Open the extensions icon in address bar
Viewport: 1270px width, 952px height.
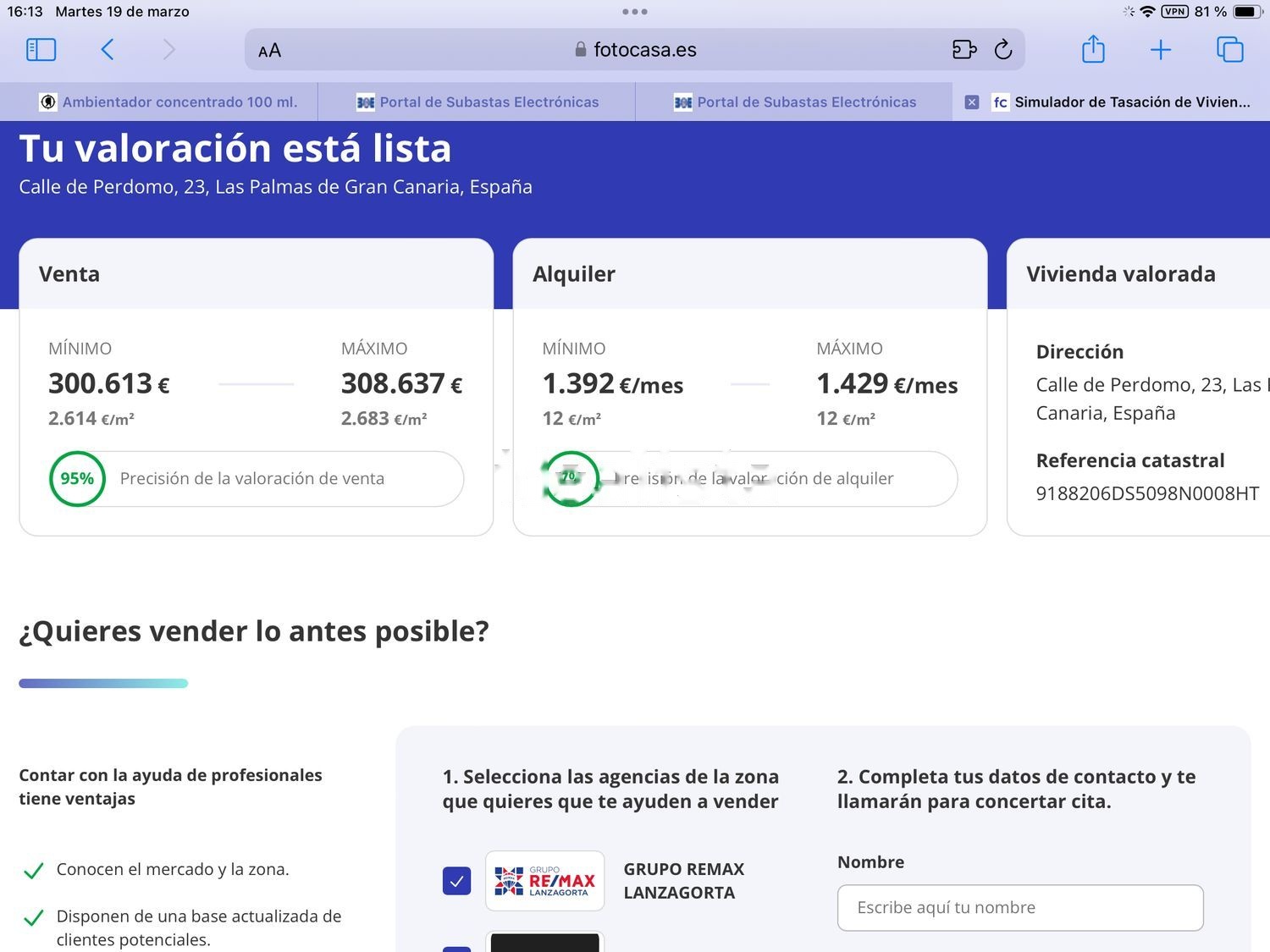(964, 50)
